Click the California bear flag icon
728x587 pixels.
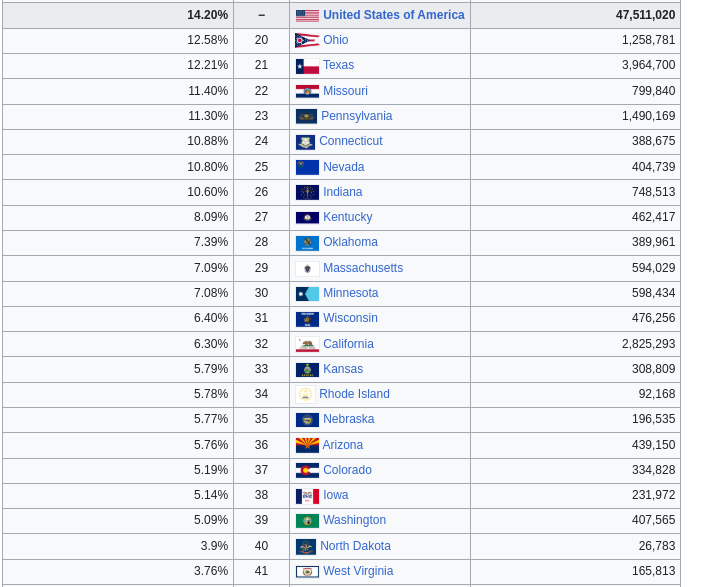(307, 345)
